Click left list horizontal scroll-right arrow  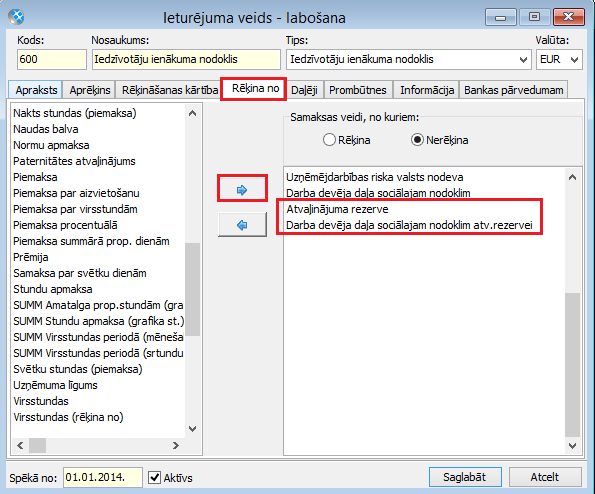click(176, 445)
